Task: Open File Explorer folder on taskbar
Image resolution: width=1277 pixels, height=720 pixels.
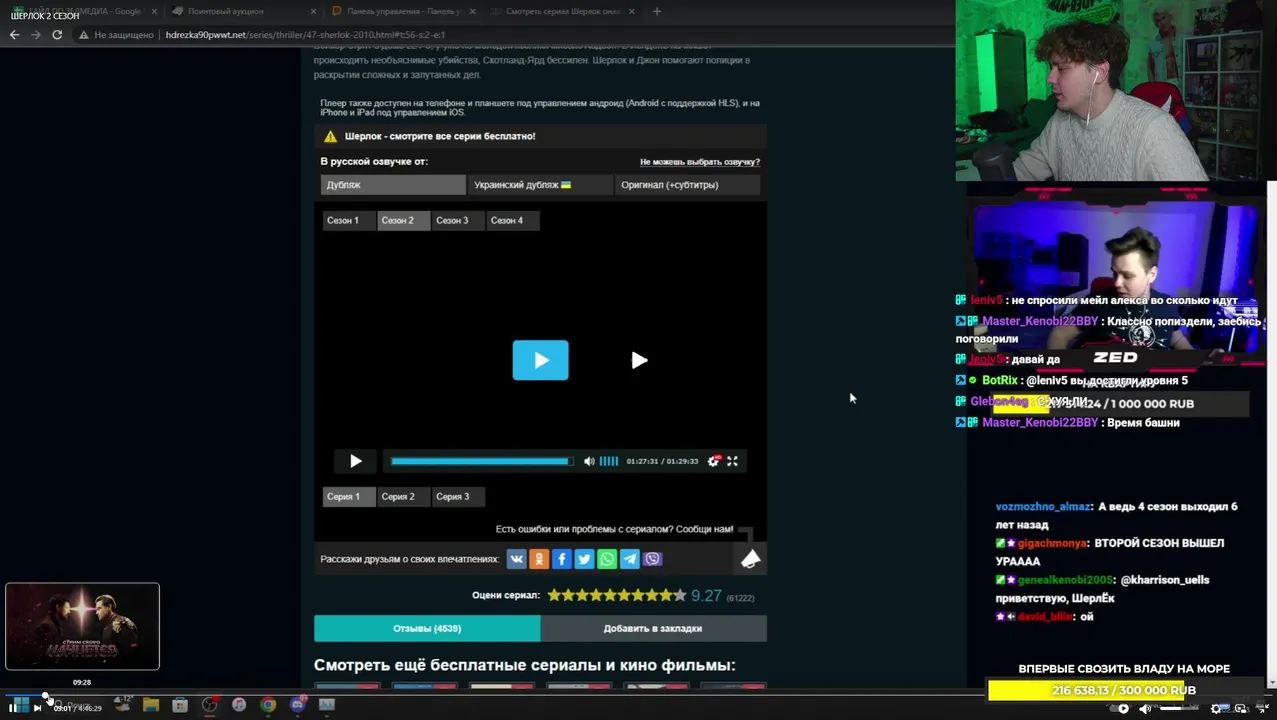Action: (x=151, y=705)
